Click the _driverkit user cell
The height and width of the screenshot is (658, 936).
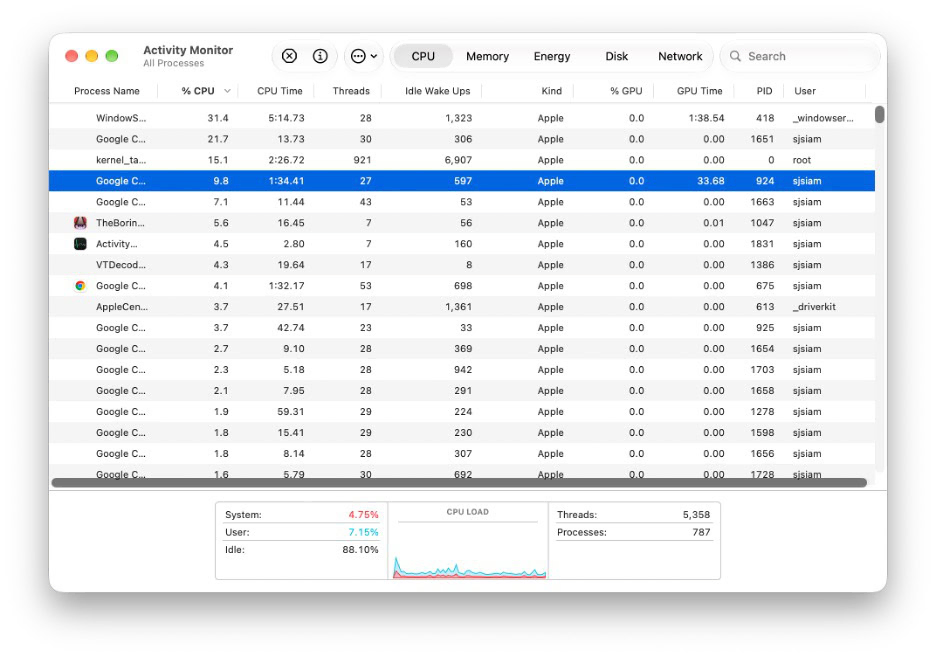pos(814,306)
